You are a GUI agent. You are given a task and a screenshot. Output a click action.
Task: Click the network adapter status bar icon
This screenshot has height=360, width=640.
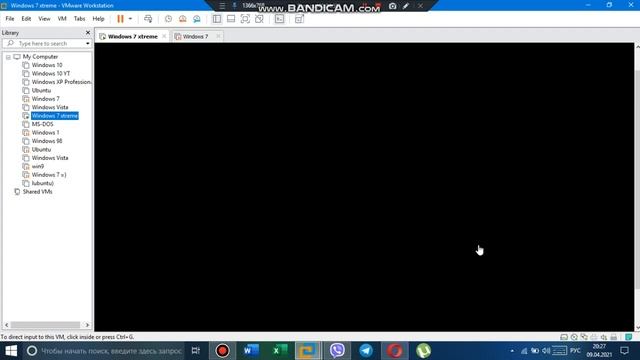click(x=584, y=337)
